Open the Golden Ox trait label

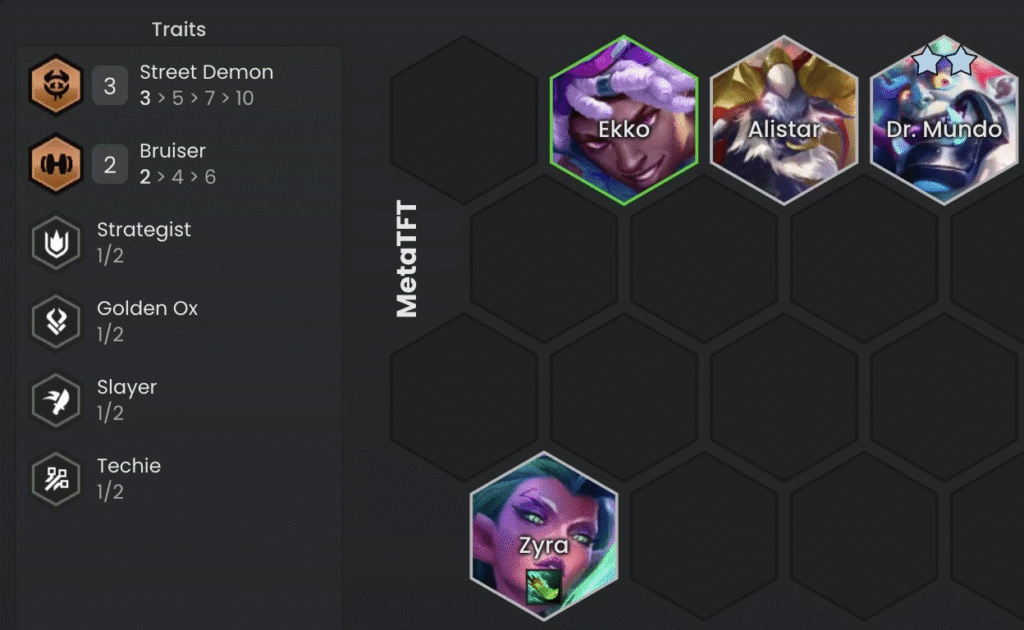coord(148,308)
